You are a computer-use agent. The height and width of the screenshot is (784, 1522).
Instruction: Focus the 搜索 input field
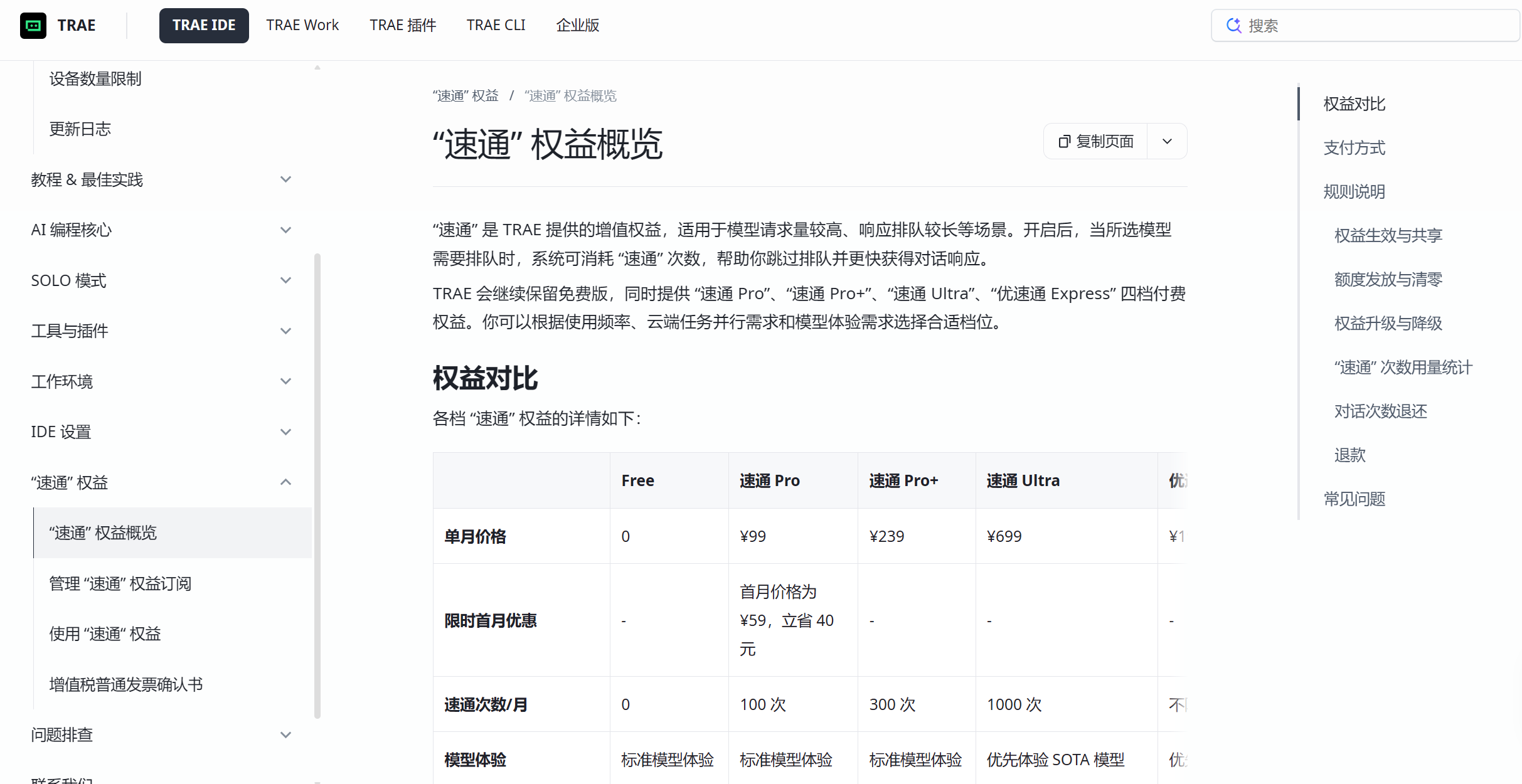tap(1365, 26)
